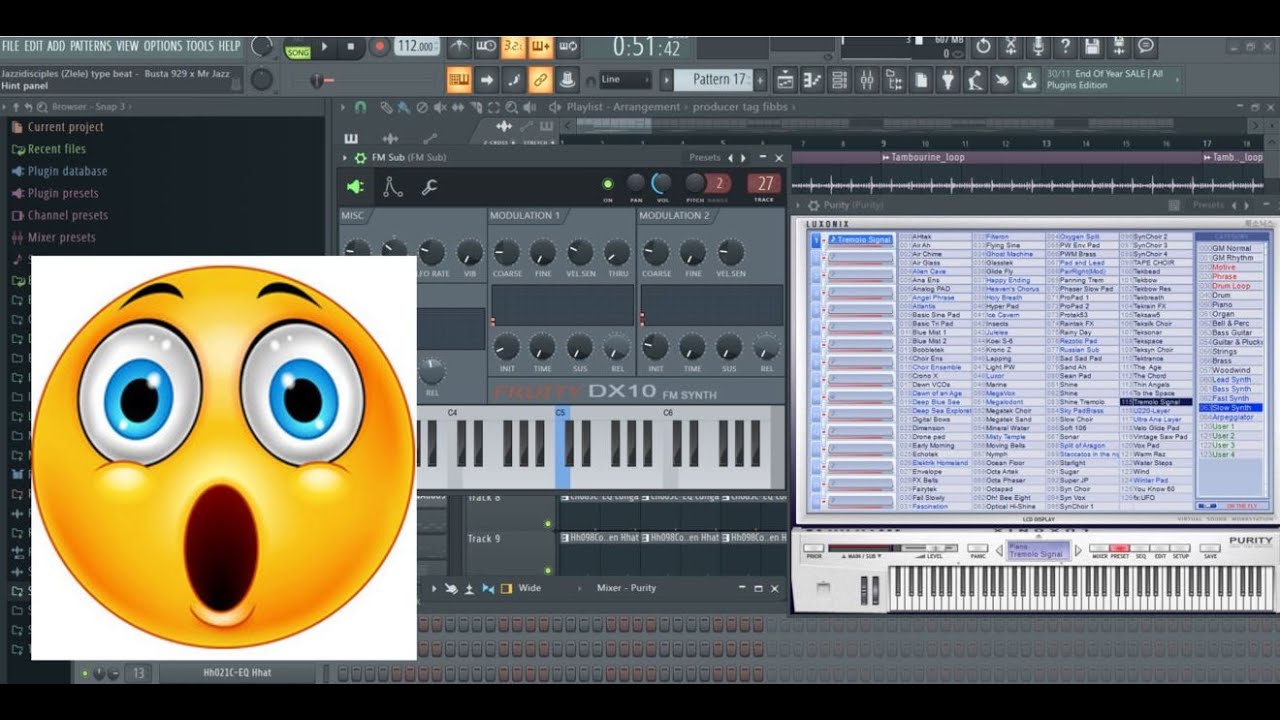Viewport: 1280px width, 720px height.
Task: Click the Undo history circular arrow icon
Action: point(984,46)
